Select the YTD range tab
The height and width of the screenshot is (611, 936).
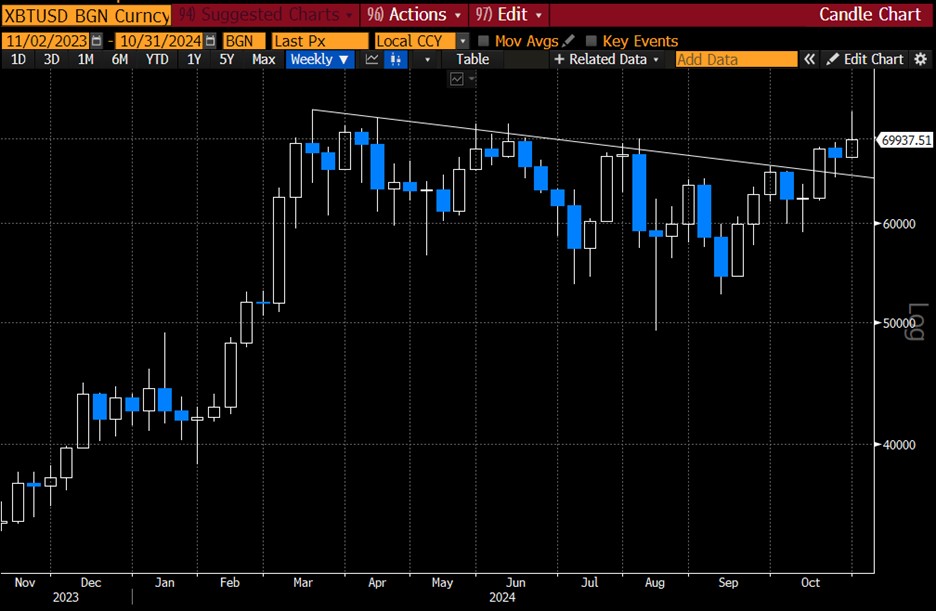pyautogui.click(x=157, y=59)
